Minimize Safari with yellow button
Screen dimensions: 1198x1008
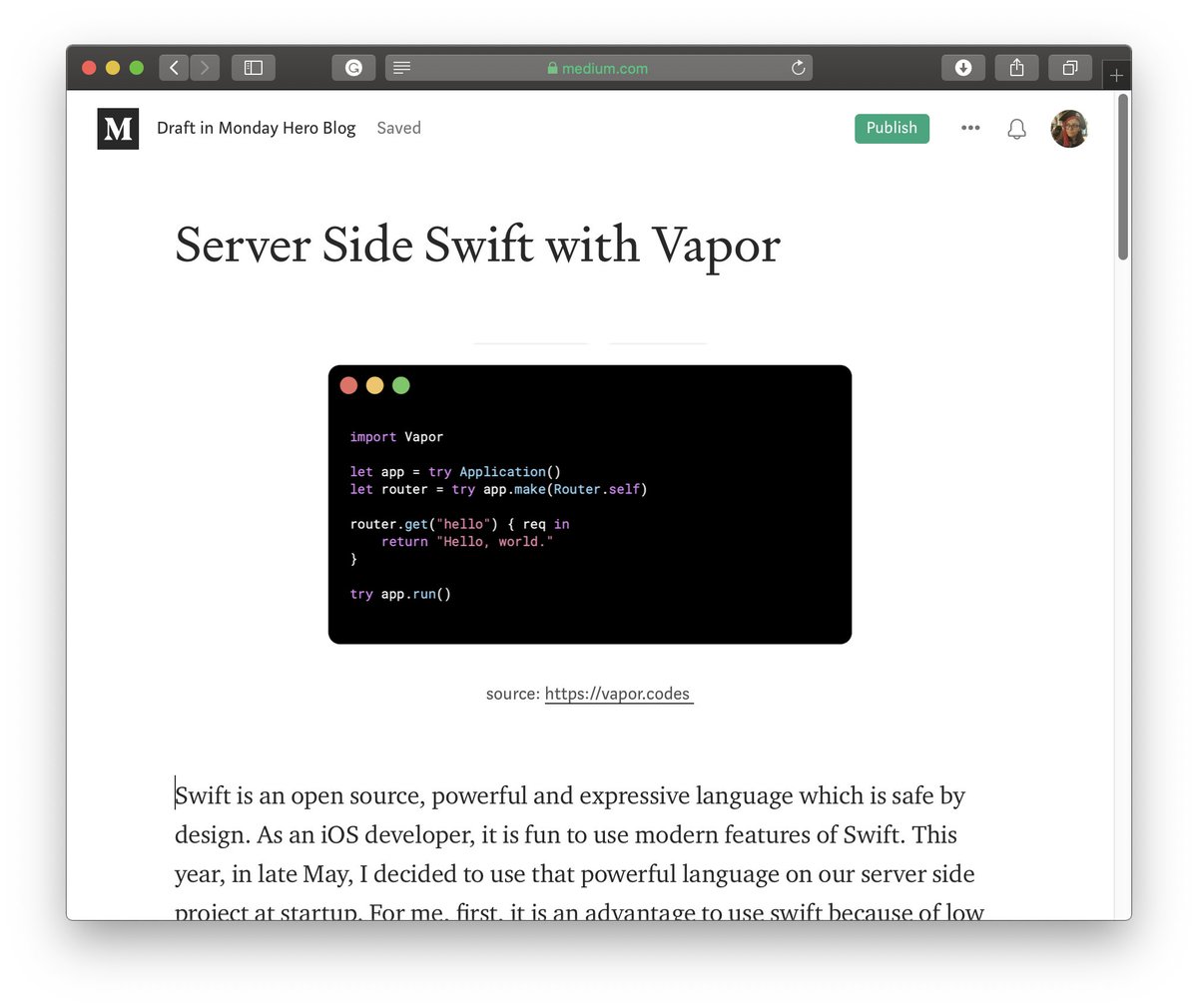click(113, 68)
